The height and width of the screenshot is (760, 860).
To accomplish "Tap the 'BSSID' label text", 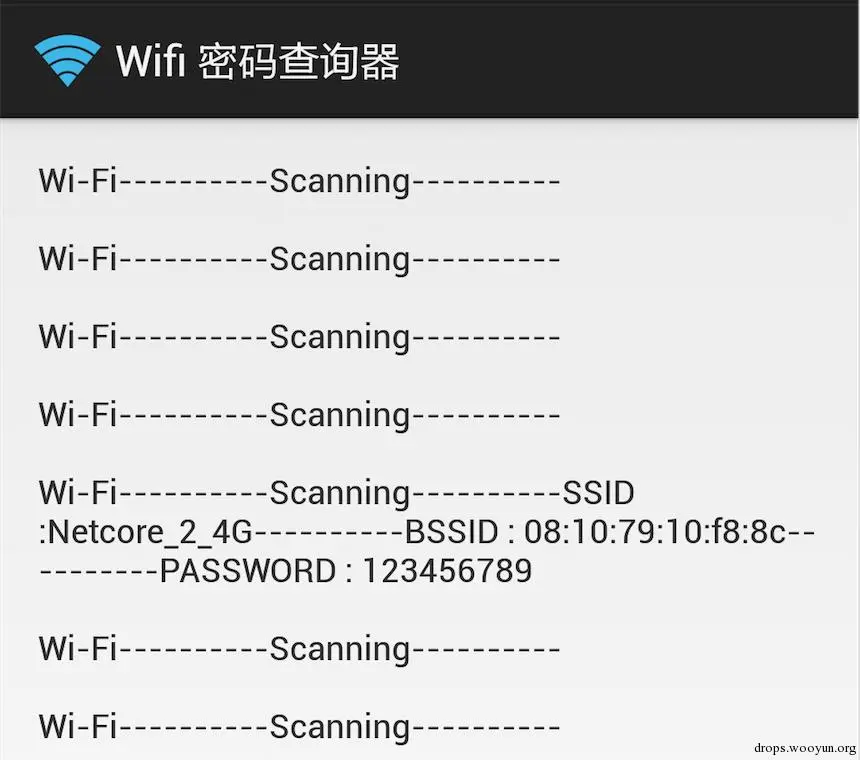I will coord(451,532).
